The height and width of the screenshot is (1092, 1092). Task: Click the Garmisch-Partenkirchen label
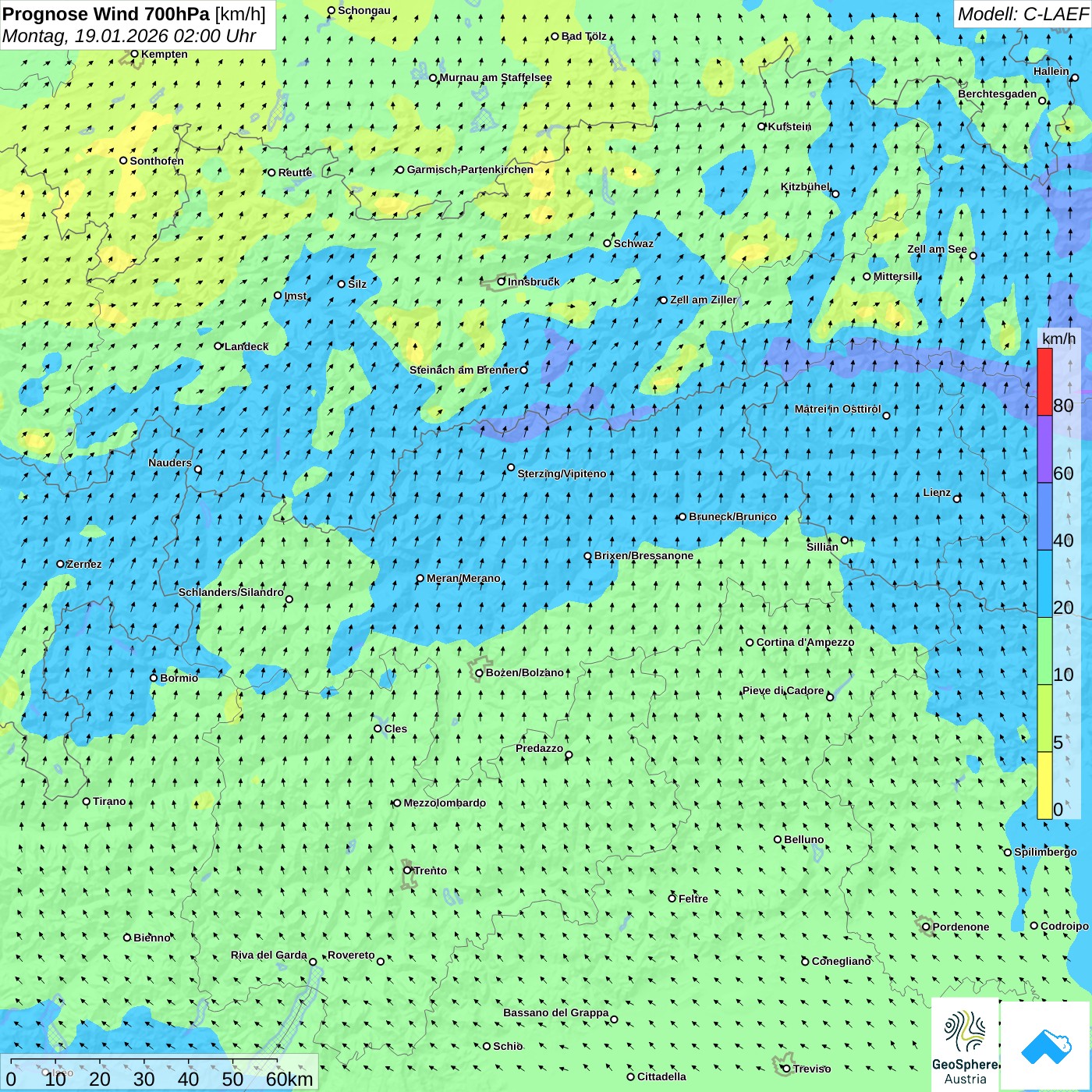(x=470, y=169)
